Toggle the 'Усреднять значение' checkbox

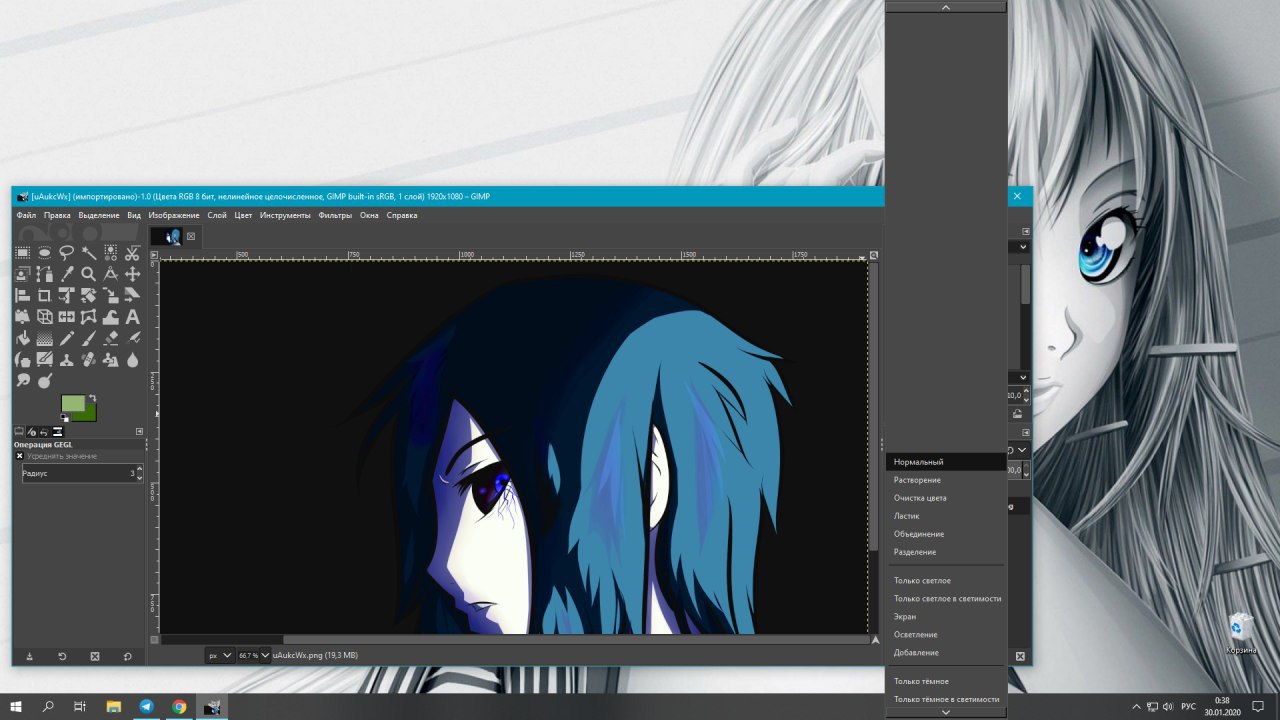pos(19,456)
